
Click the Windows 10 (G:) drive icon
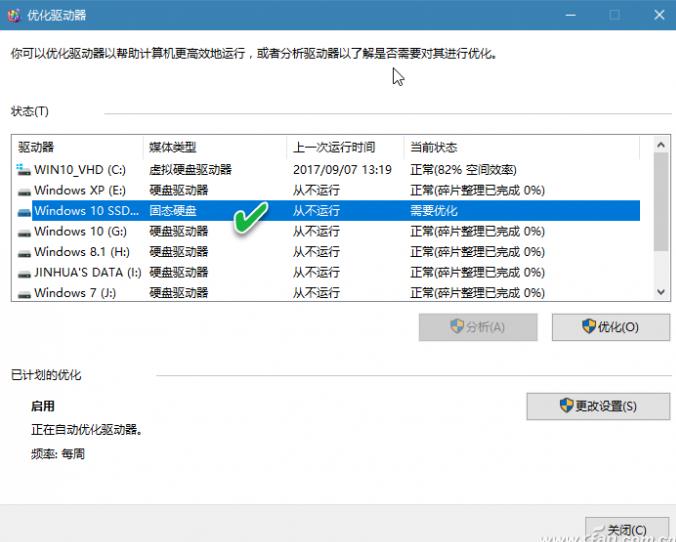click(24, 232)
